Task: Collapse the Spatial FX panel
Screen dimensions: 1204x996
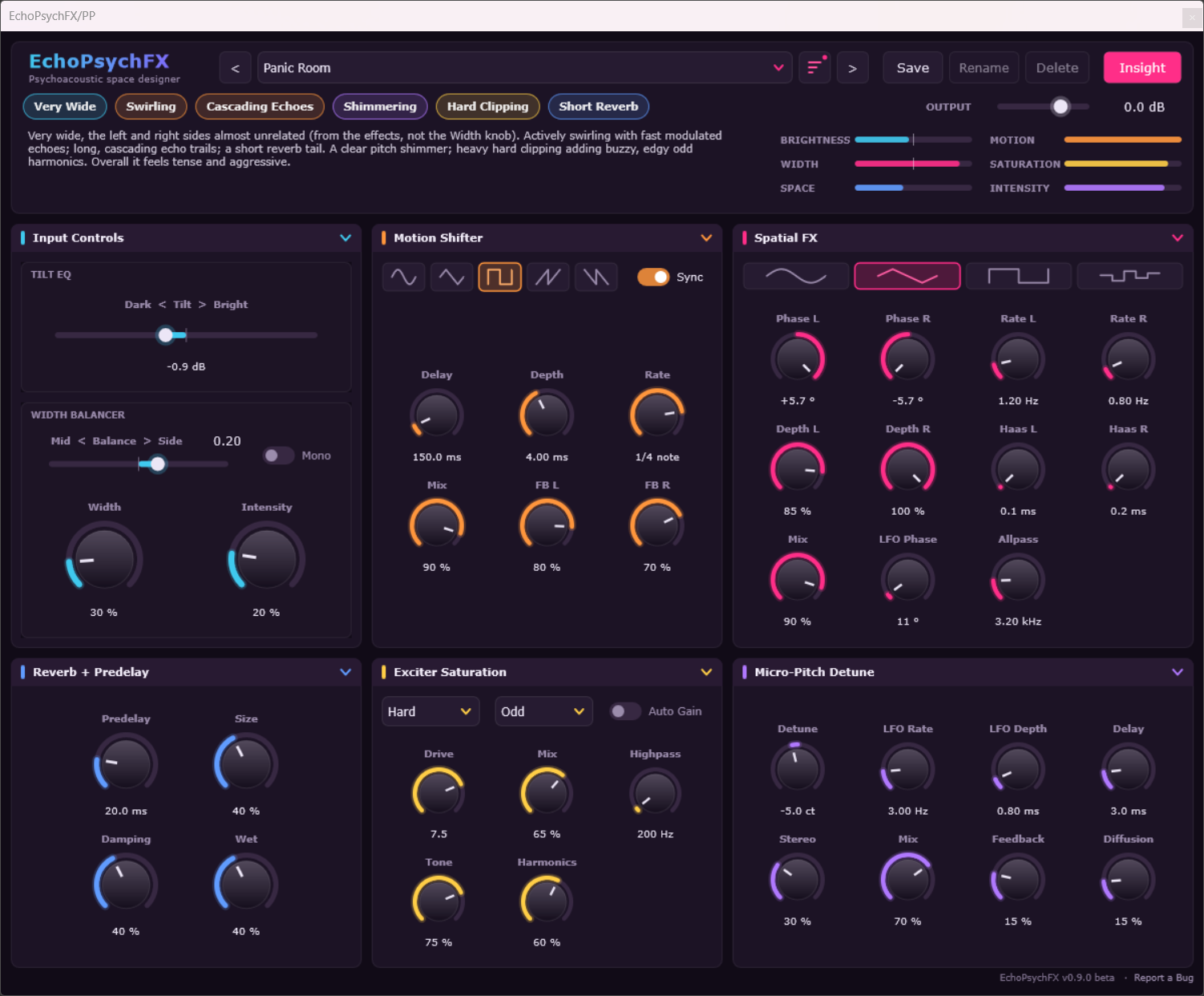Action: point(1178,238)
